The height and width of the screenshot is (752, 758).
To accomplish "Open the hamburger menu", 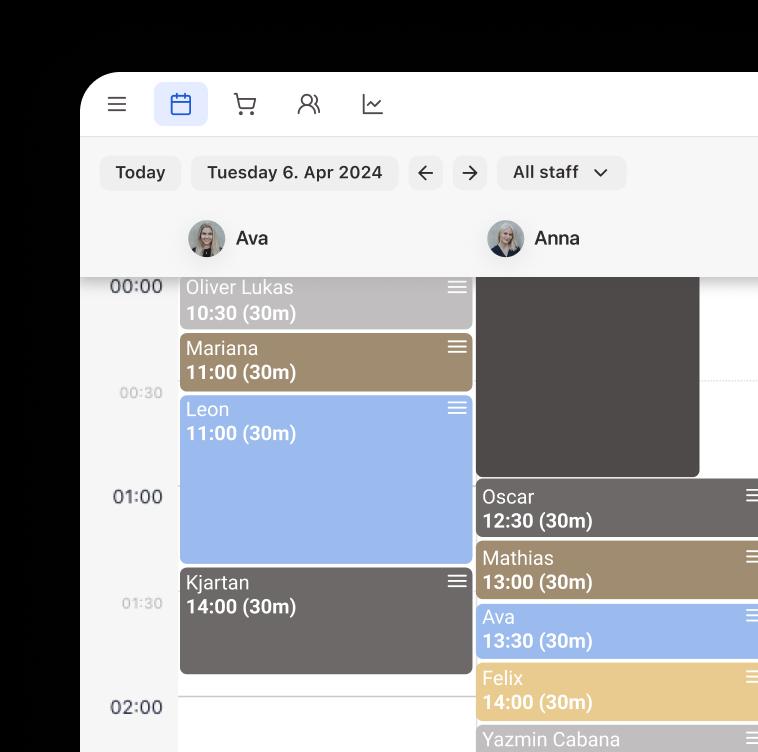I will [117, 104].
